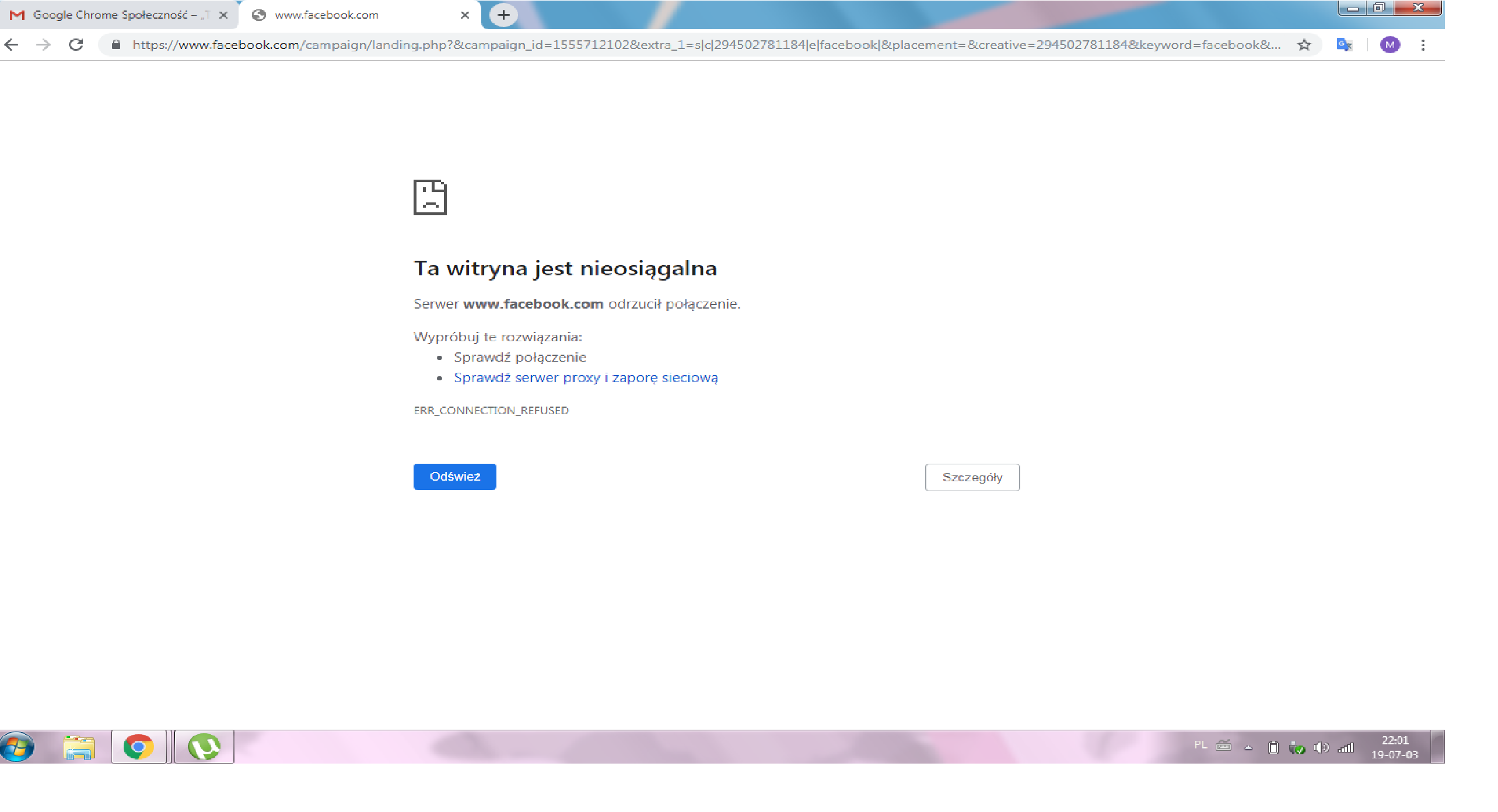Click the network signal tray icon
The width and height of the screenshot is (1498, 812).
point(1346,747)
